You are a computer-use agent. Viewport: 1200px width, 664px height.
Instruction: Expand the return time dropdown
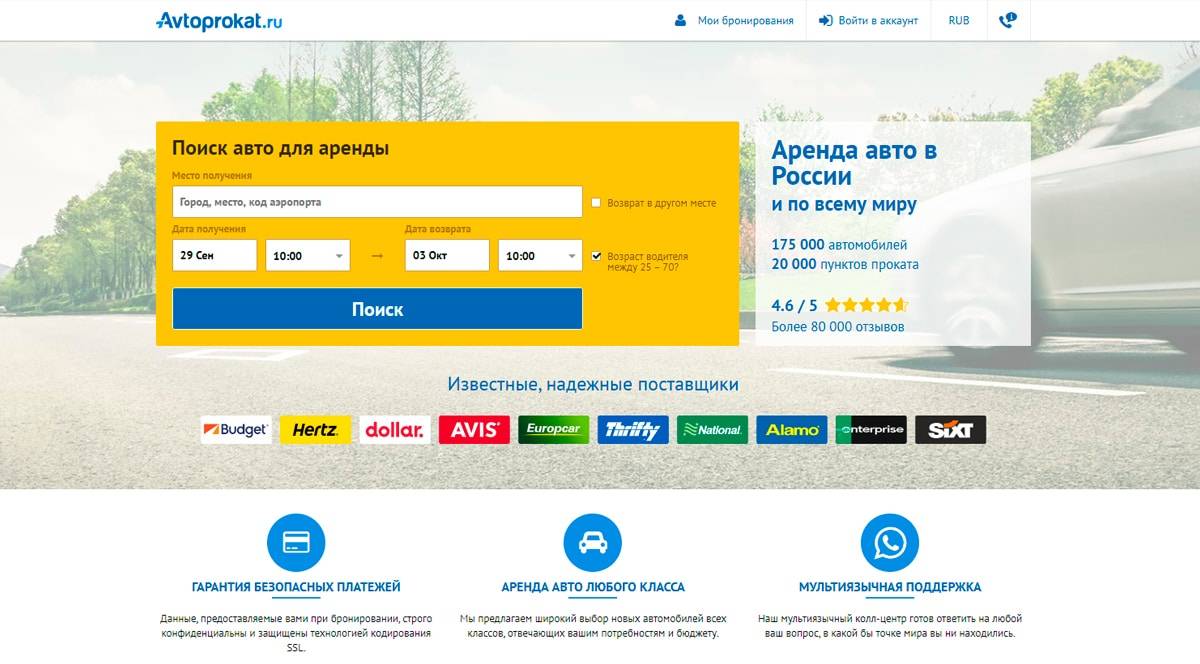click(540, 256)
